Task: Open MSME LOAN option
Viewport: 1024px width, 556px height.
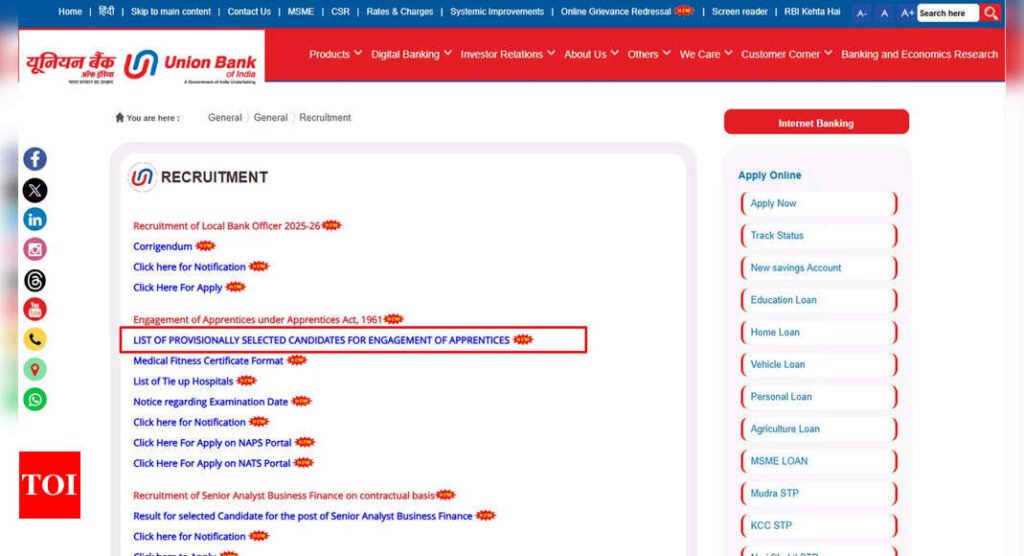Action: point(819,461)
